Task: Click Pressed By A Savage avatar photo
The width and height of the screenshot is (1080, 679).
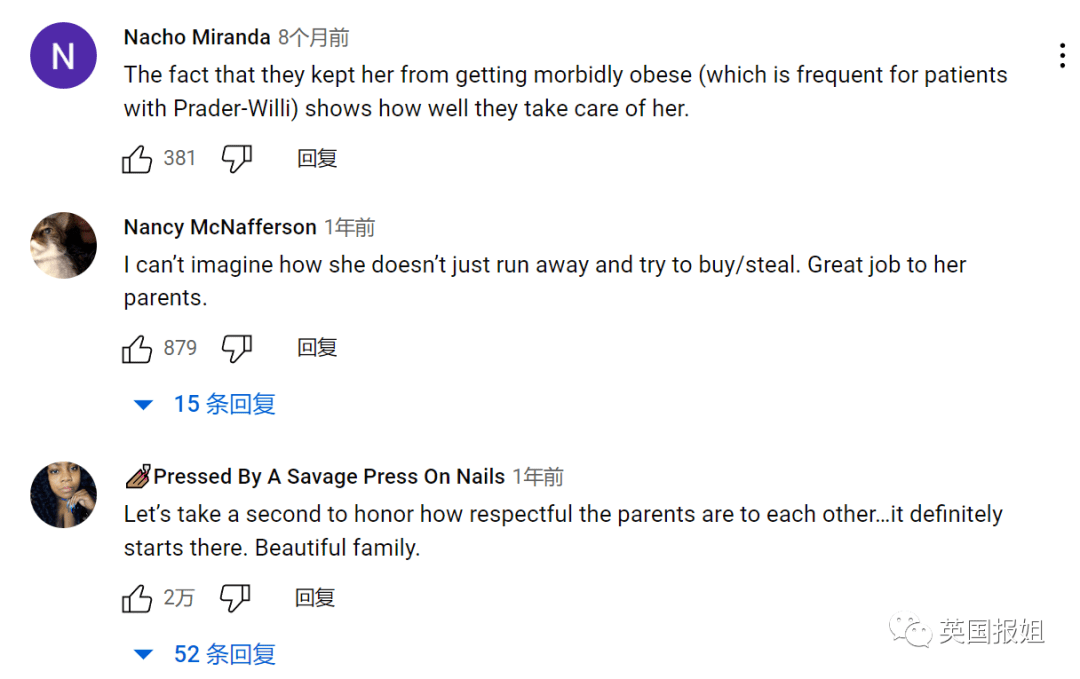Action: point(63,495)
